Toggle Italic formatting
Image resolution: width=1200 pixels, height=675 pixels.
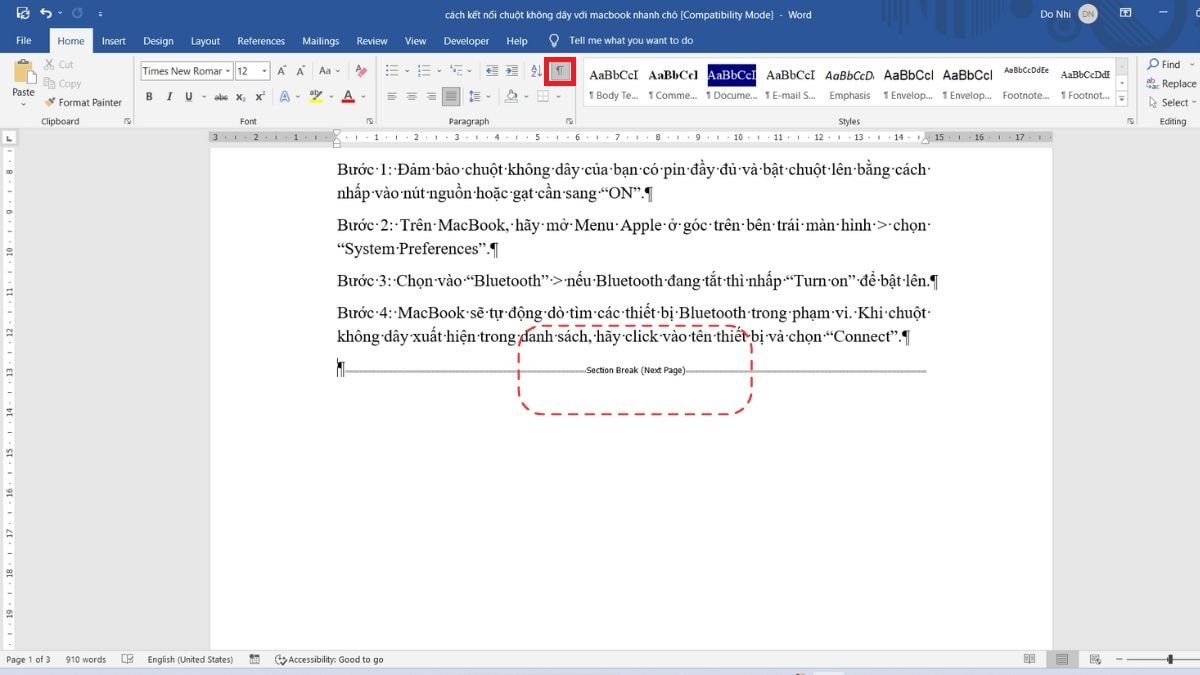(169, 97)
